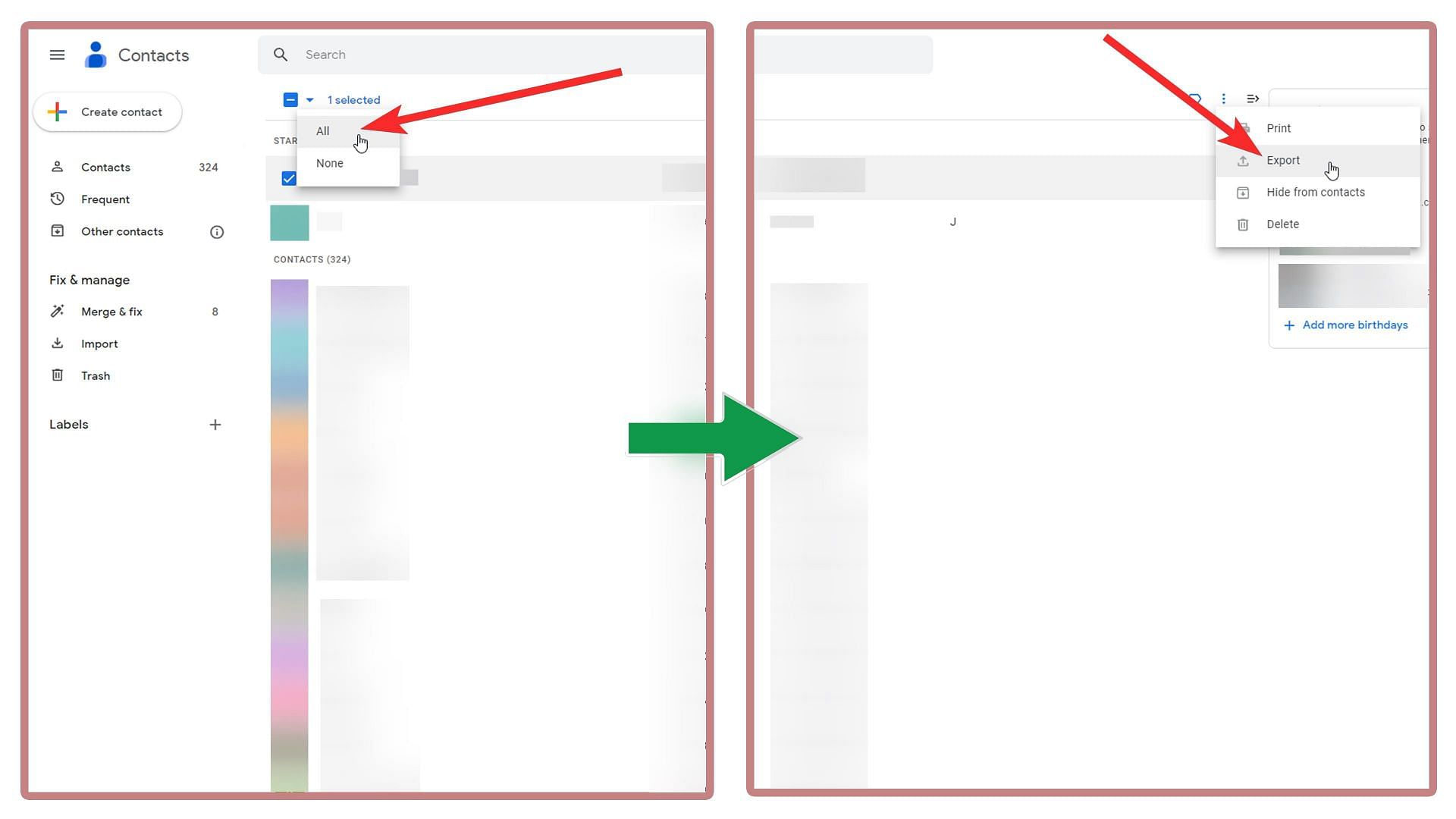Click the Print icon in dropdown menu
Image resolution: width=1456 pixels, height=819 pixels.
pos(1243,128)
